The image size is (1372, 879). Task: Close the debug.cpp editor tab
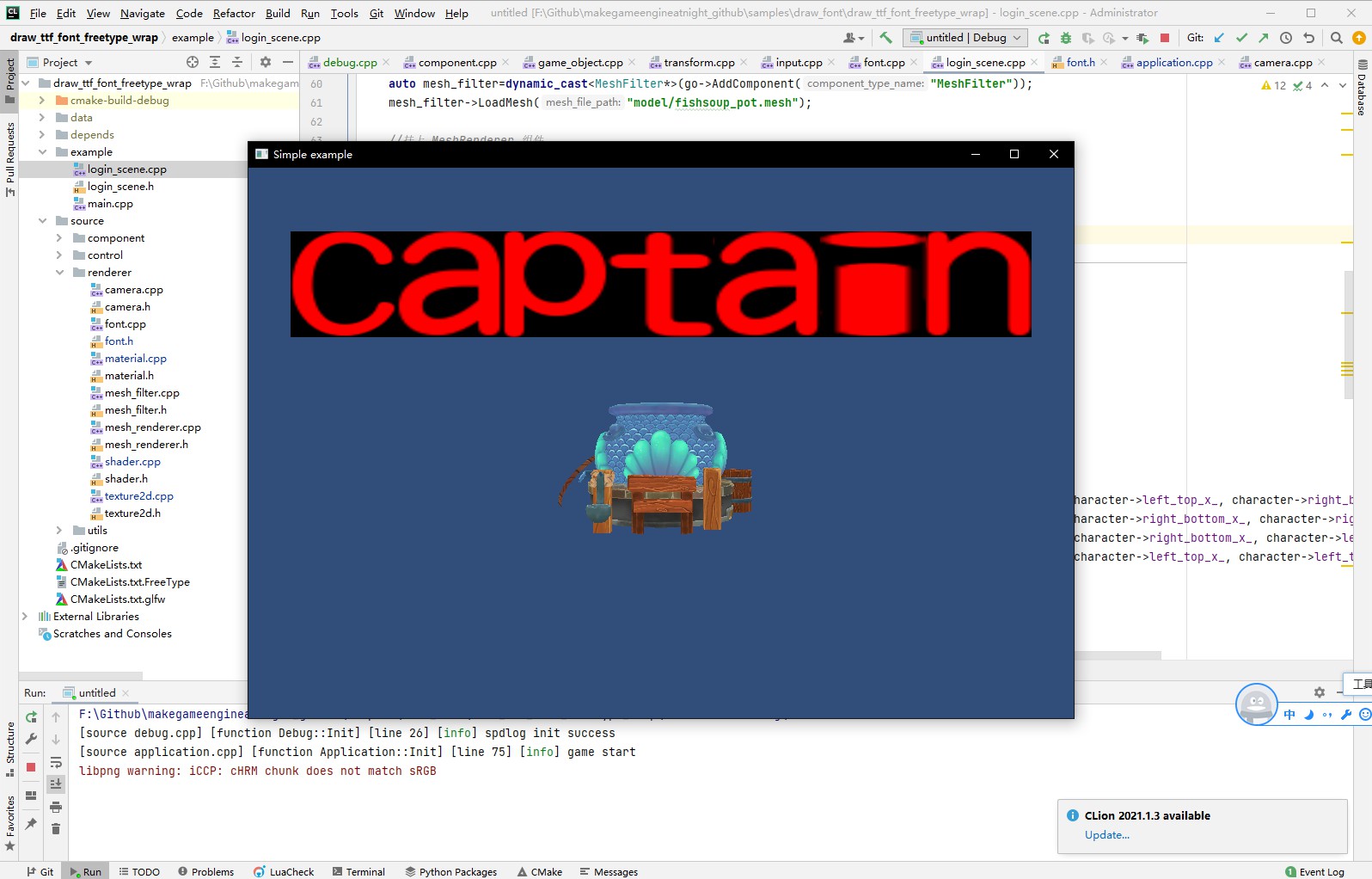click(x=386, y=63)
